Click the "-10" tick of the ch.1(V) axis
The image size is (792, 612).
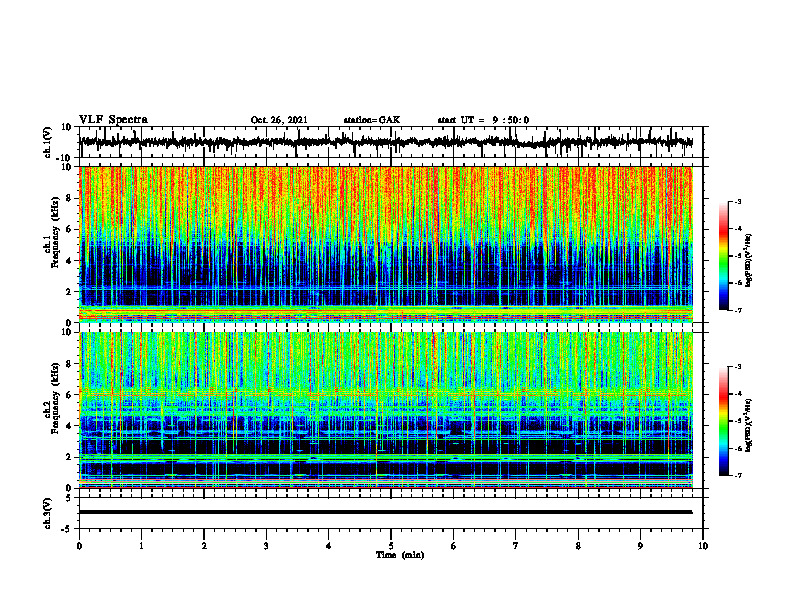pyautogui.click(x=65, y=158)
